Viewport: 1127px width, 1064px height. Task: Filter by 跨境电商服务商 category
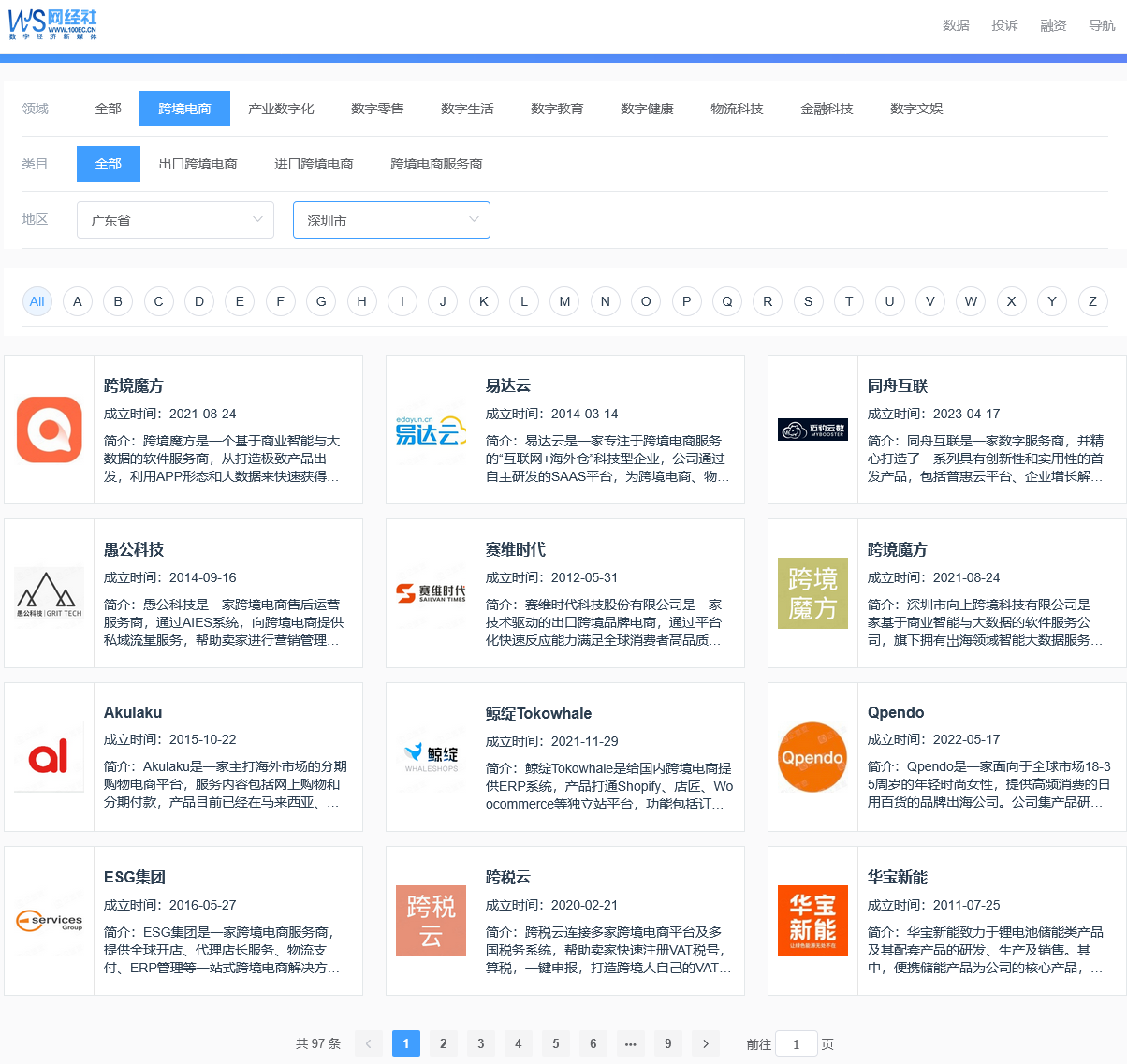click(436, 164)
